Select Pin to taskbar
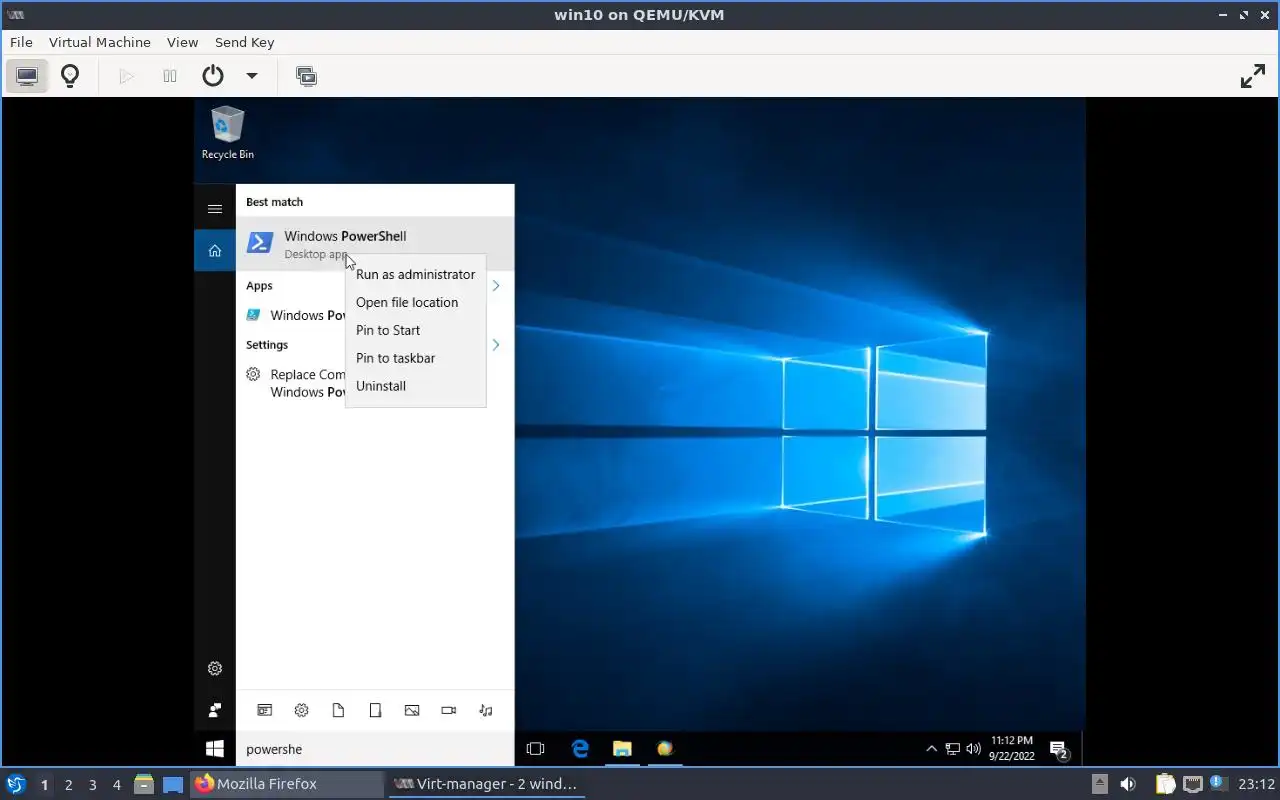 click(415, 358)
